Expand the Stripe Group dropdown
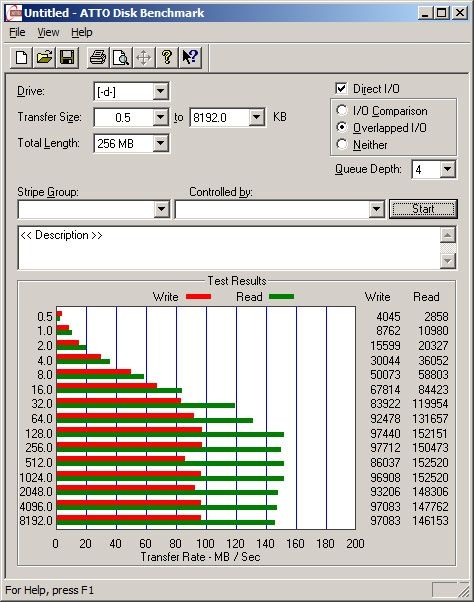474x602 pixels. [x=161, y=209]
